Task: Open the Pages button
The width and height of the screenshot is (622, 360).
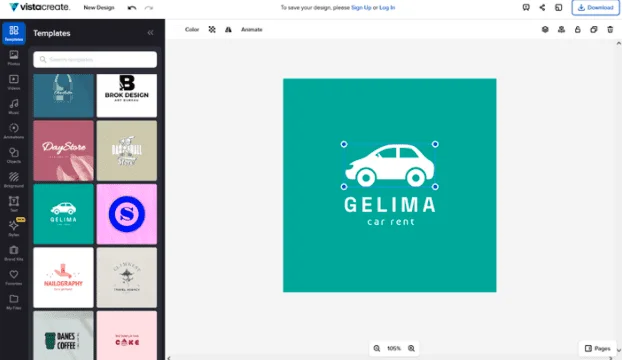Action: [x=597, y=349]
